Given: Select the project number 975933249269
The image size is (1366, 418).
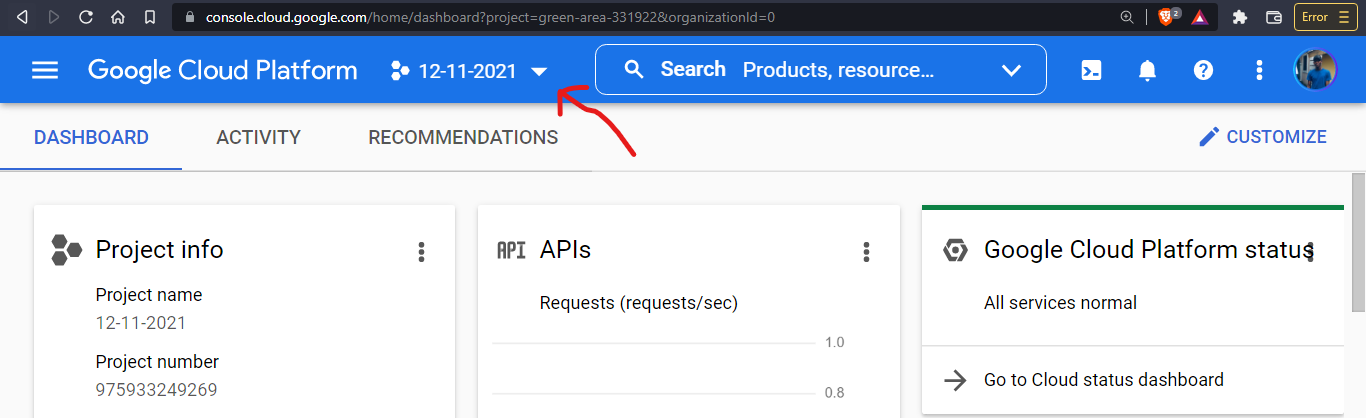Looking at the screenshot, I should (x=156, y=390).
